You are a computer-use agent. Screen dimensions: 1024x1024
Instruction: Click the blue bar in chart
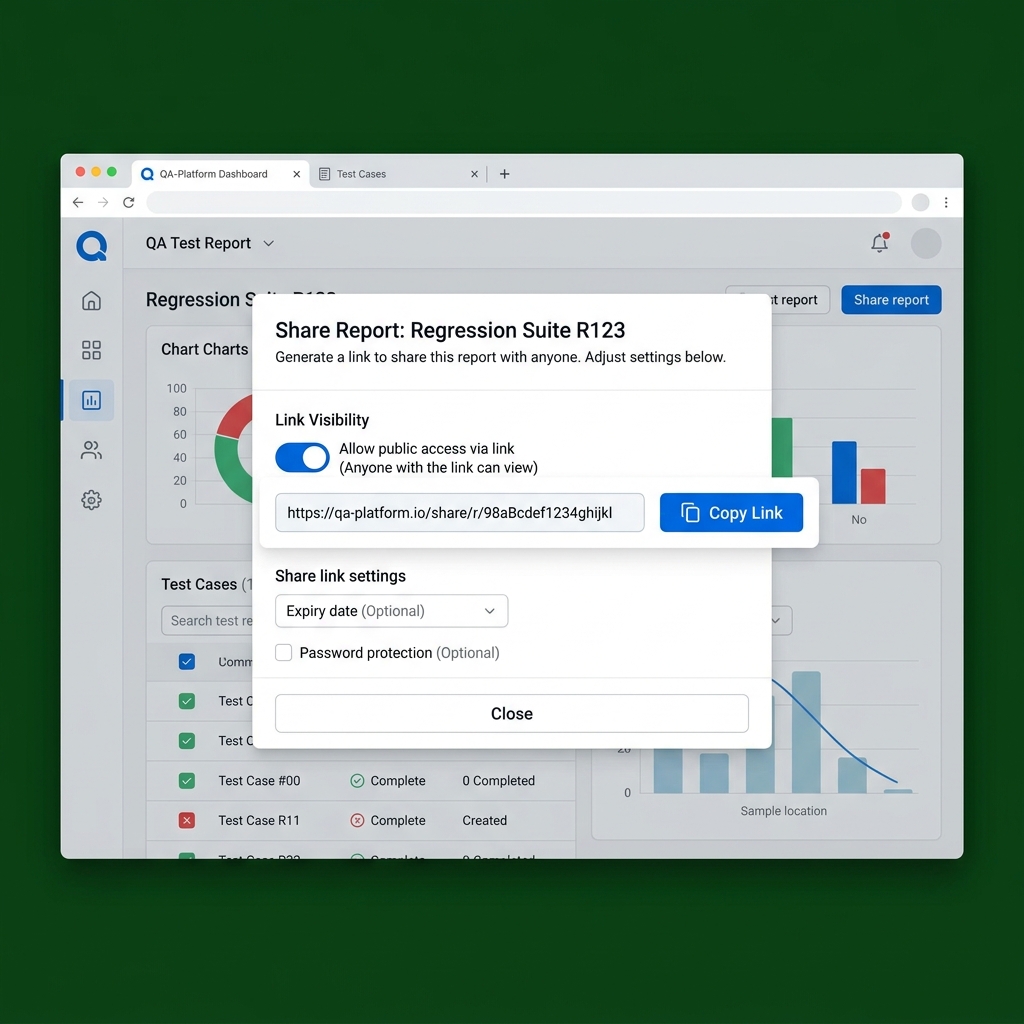point(844,472)
